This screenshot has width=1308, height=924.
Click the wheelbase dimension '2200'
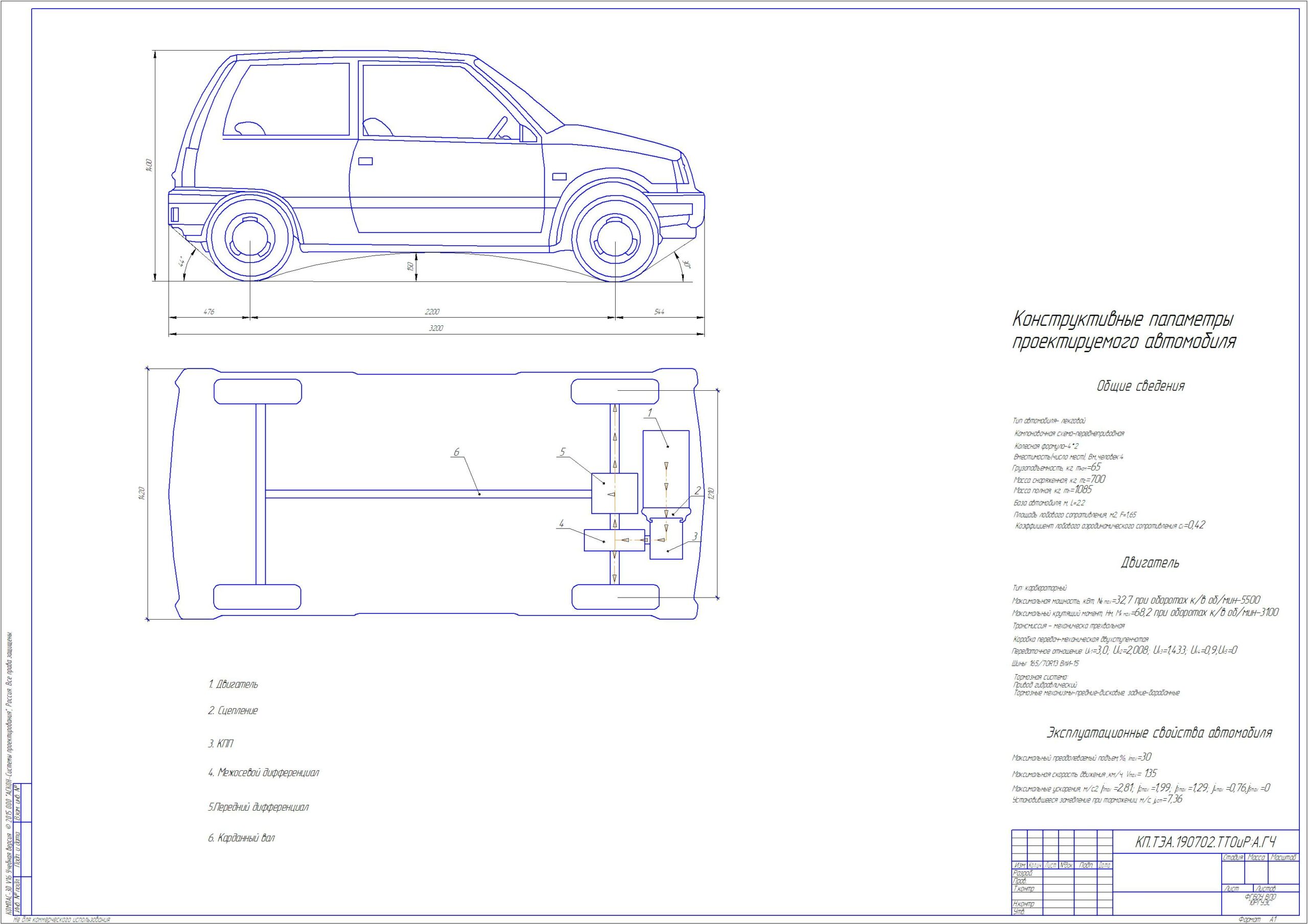click(x=432, y=312)
